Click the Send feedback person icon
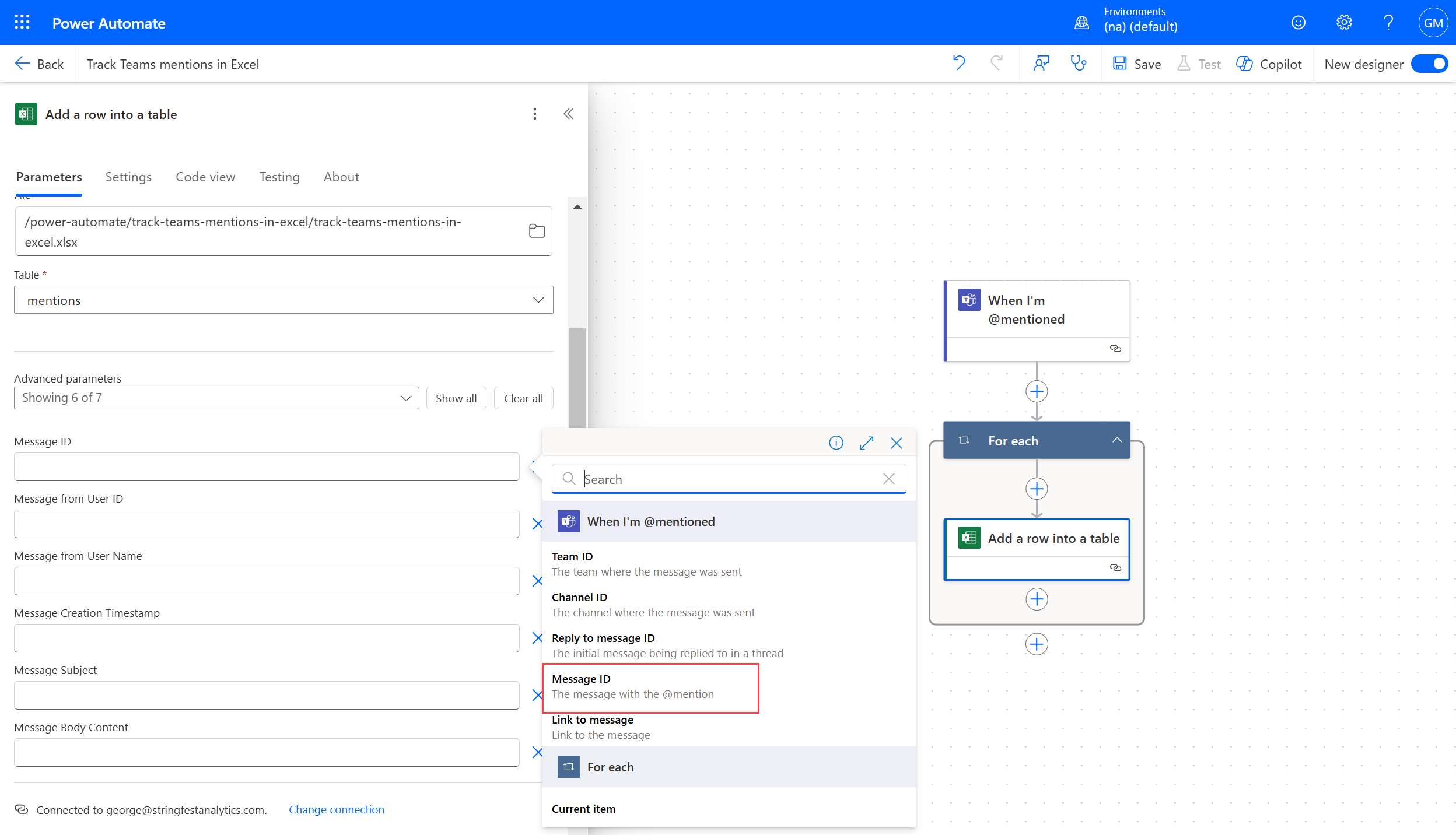The image size is (1456, 835). (x=1041, y=64)
